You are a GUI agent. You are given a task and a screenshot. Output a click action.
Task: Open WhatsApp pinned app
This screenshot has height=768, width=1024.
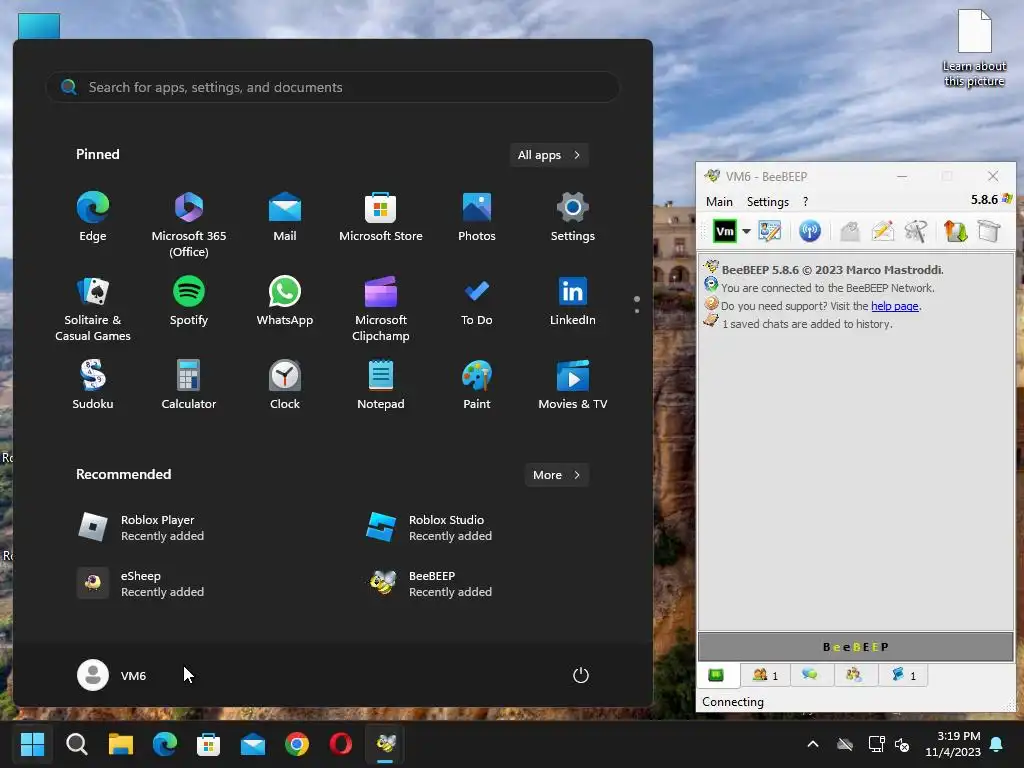point(285,302)
